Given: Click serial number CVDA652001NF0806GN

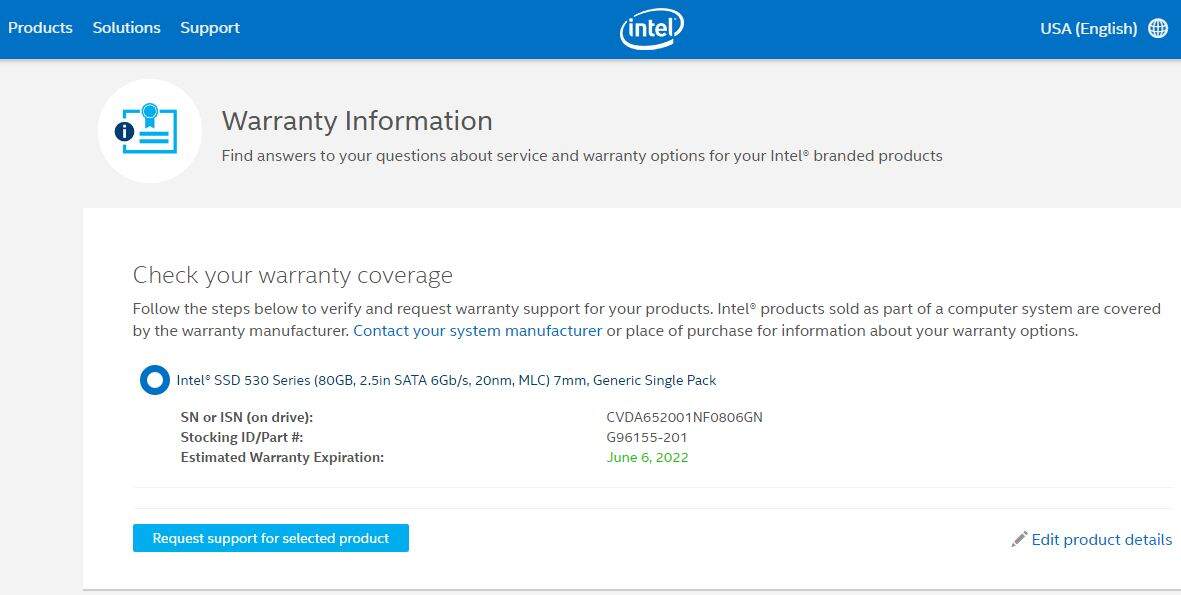Looking at the screenshot, I should pos(684,417).
